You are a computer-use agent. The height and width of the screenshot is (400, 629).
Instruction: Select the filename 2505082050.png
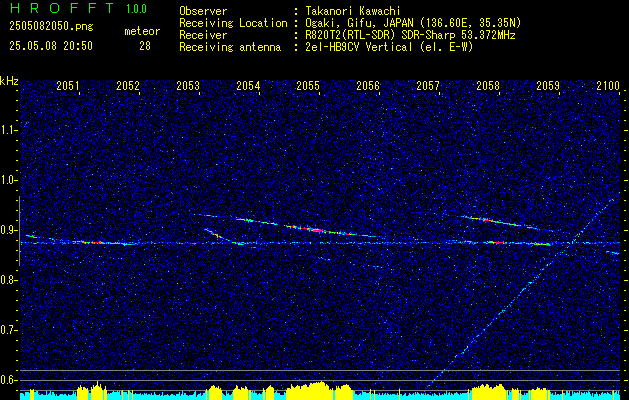click(x=51, y=26)
